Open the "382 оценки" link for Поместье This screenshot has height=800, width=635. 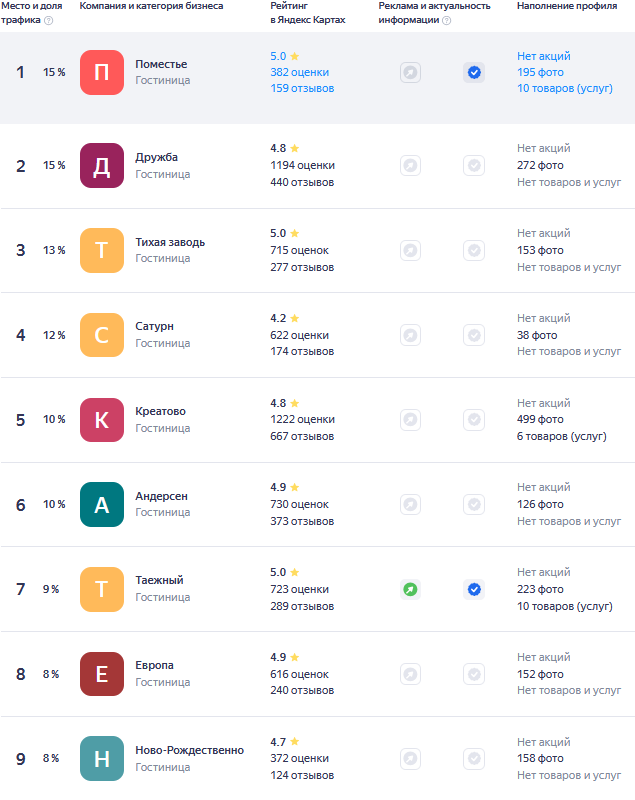click(299, 72)
